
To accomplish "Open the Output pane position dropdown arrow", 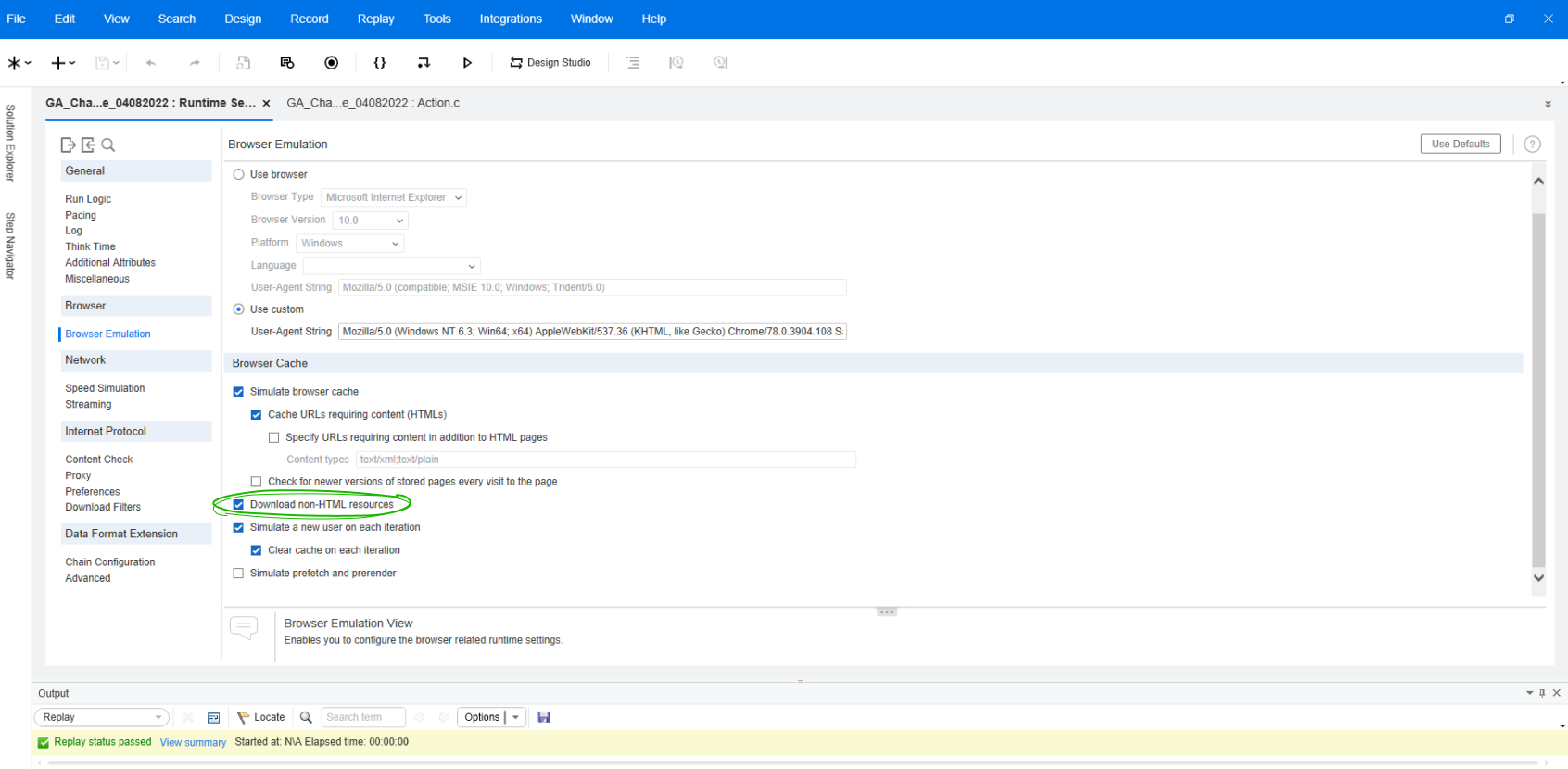I will (1530, 693).
